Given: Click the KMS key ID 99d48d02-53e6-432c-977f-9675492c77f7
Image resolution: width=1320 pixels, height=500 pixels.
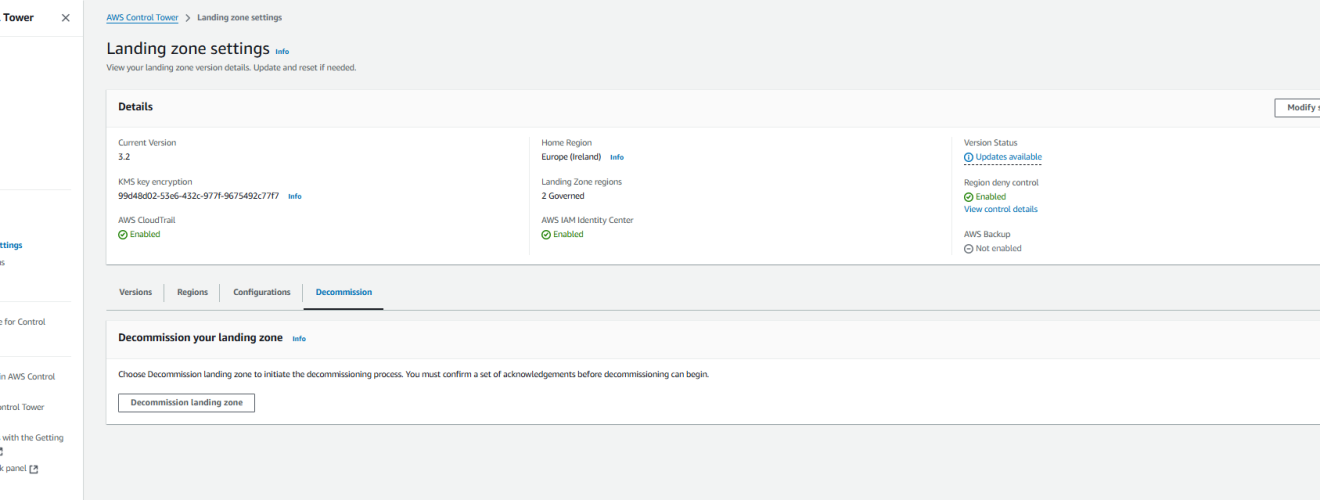Looking at the screenshot, I should (x=198, y=196).
